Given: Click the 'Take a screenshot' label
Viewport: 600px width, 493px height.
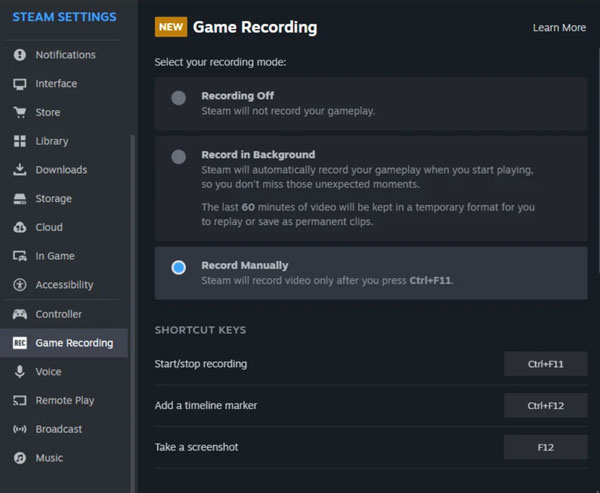Looking at the screenshot, I should [x=196, y=447].
